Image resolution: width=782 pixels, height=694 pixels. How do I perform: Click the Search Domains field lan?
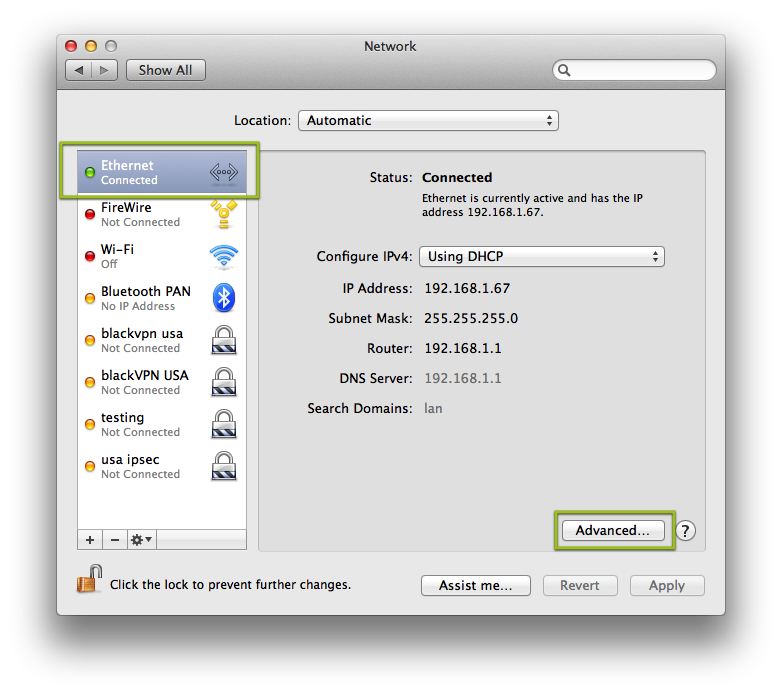[433, 409]
